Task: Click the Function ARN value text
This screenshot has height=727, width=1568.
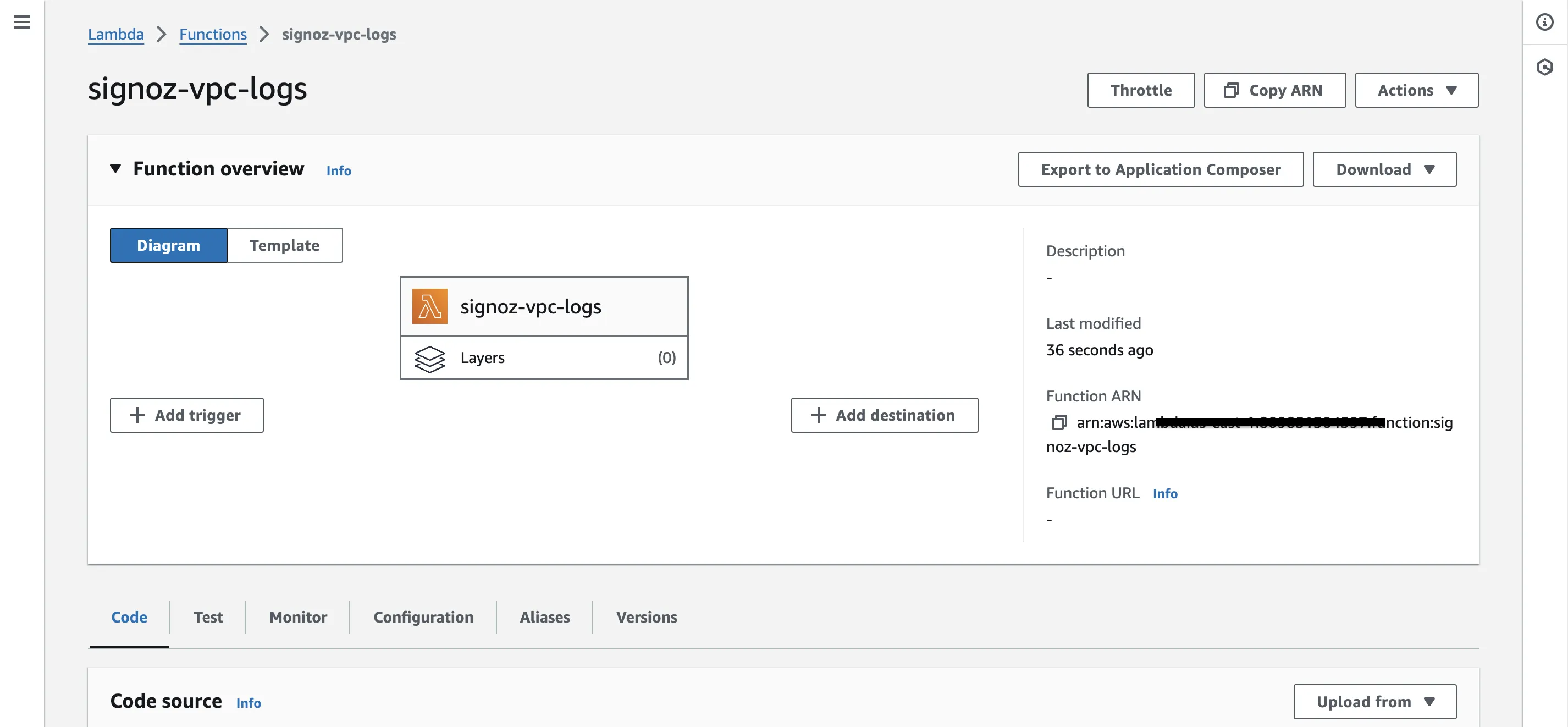Action: pyautogui.click(x=1250, y=435)
